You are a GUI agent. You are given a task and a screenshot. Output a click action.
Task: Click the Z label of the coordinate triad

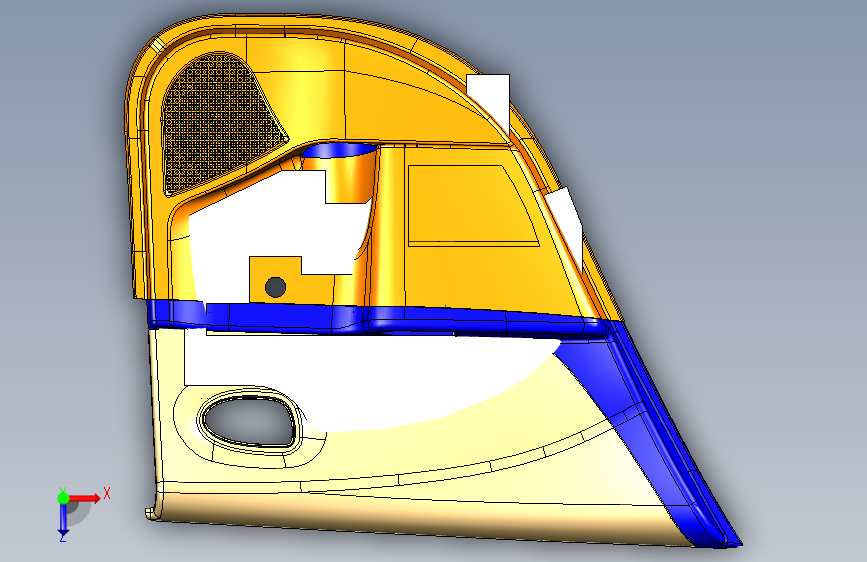63,538
